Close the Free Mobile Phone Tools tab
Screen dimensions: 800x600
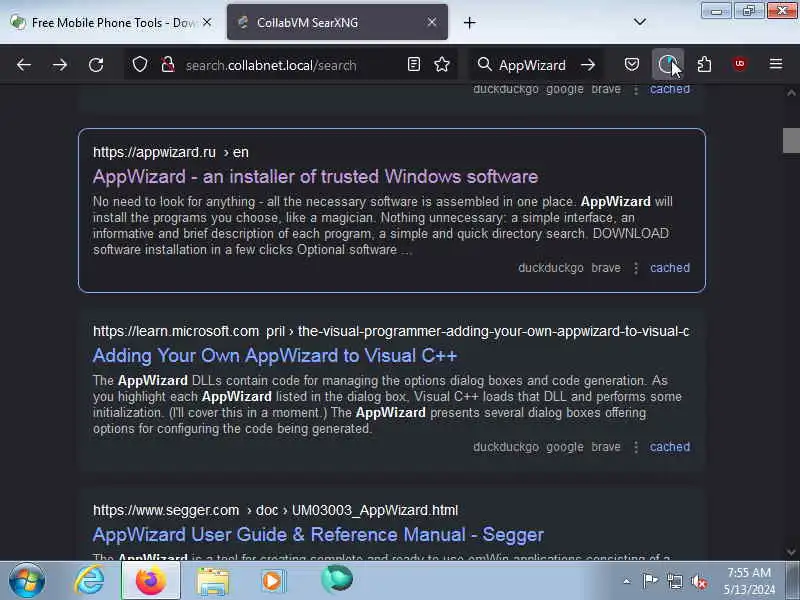207,22
